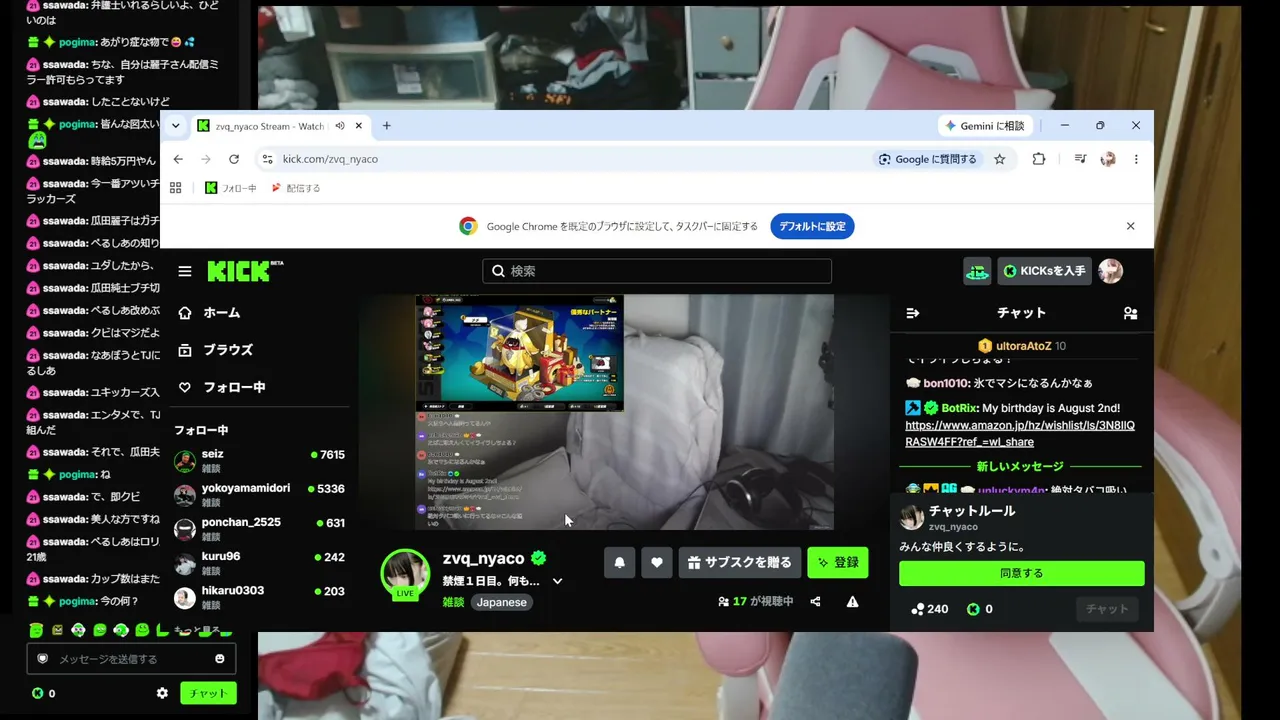Open chat settings gear in left panel
Screen dimensions: 1280x720
click(x=162, y=693)
